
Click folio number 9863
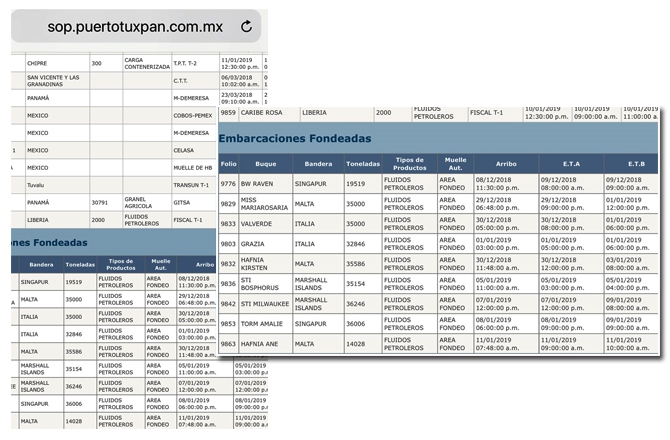click(x=228, y=344)
